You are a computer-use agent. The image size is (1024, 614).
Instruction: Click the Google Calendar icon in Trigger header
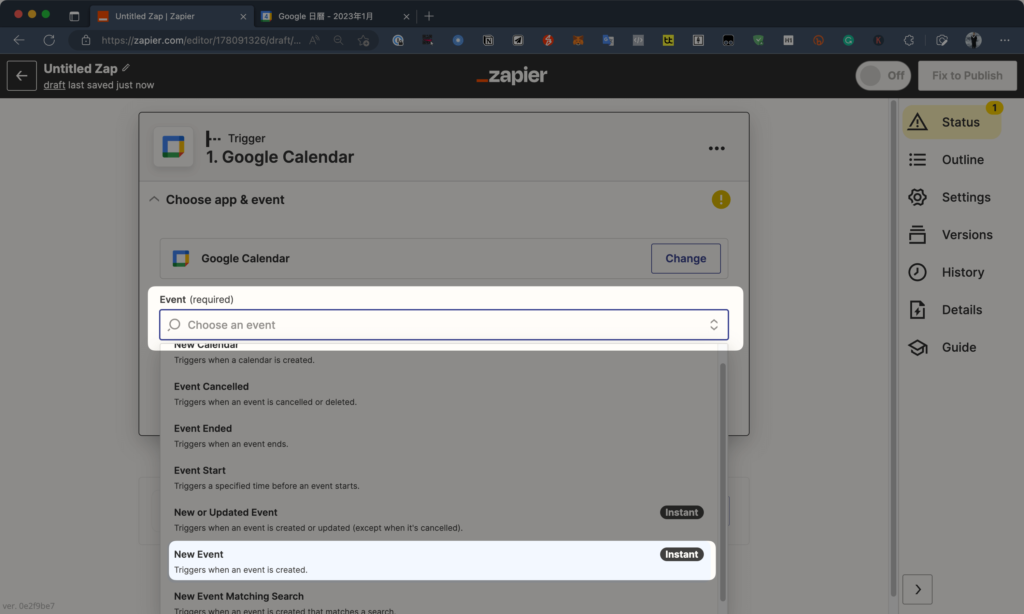click(x=173, y=147)
